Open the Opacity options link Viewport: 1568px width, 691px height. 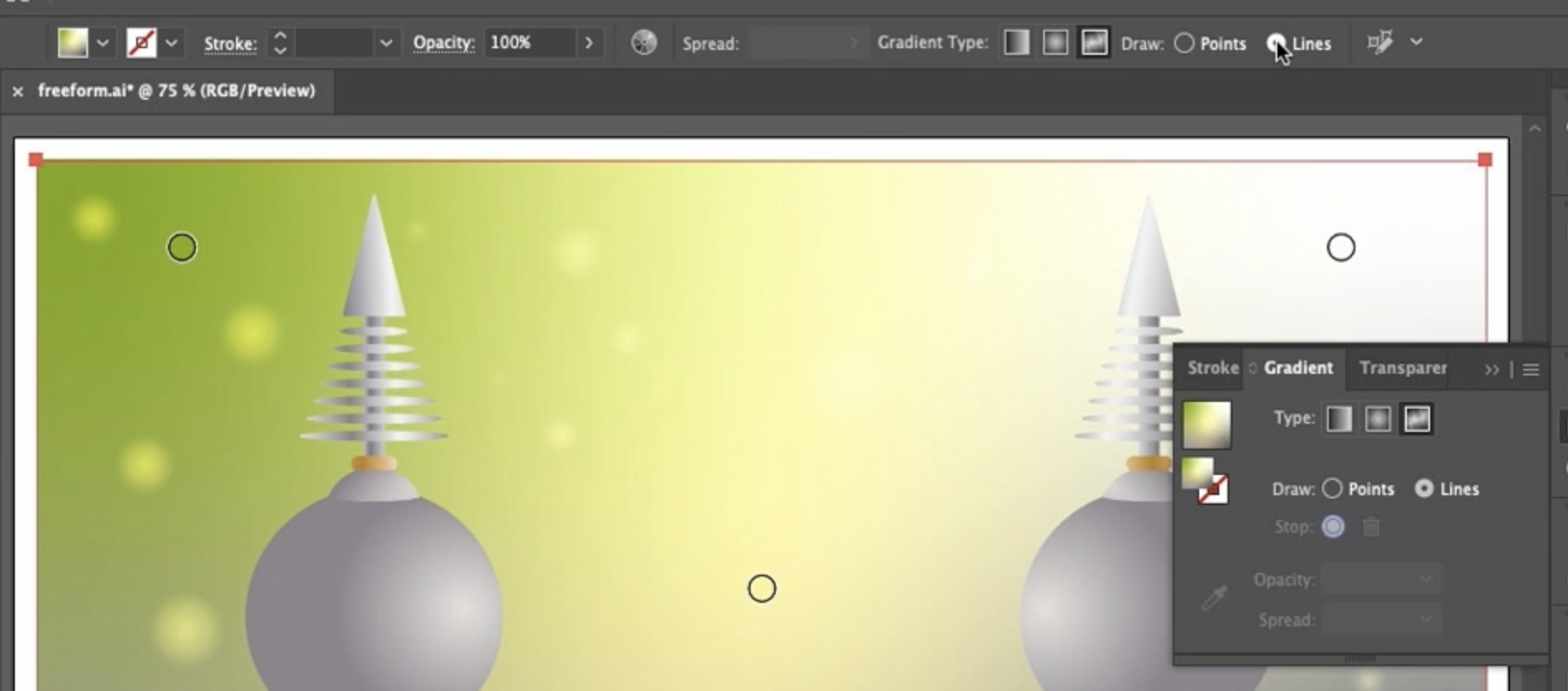(443, 42)
